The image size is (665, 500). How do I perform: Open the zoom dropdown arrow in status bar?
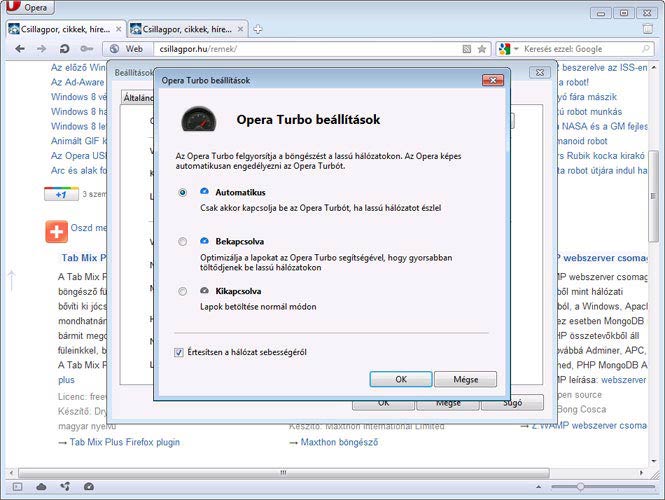(539, 487)
